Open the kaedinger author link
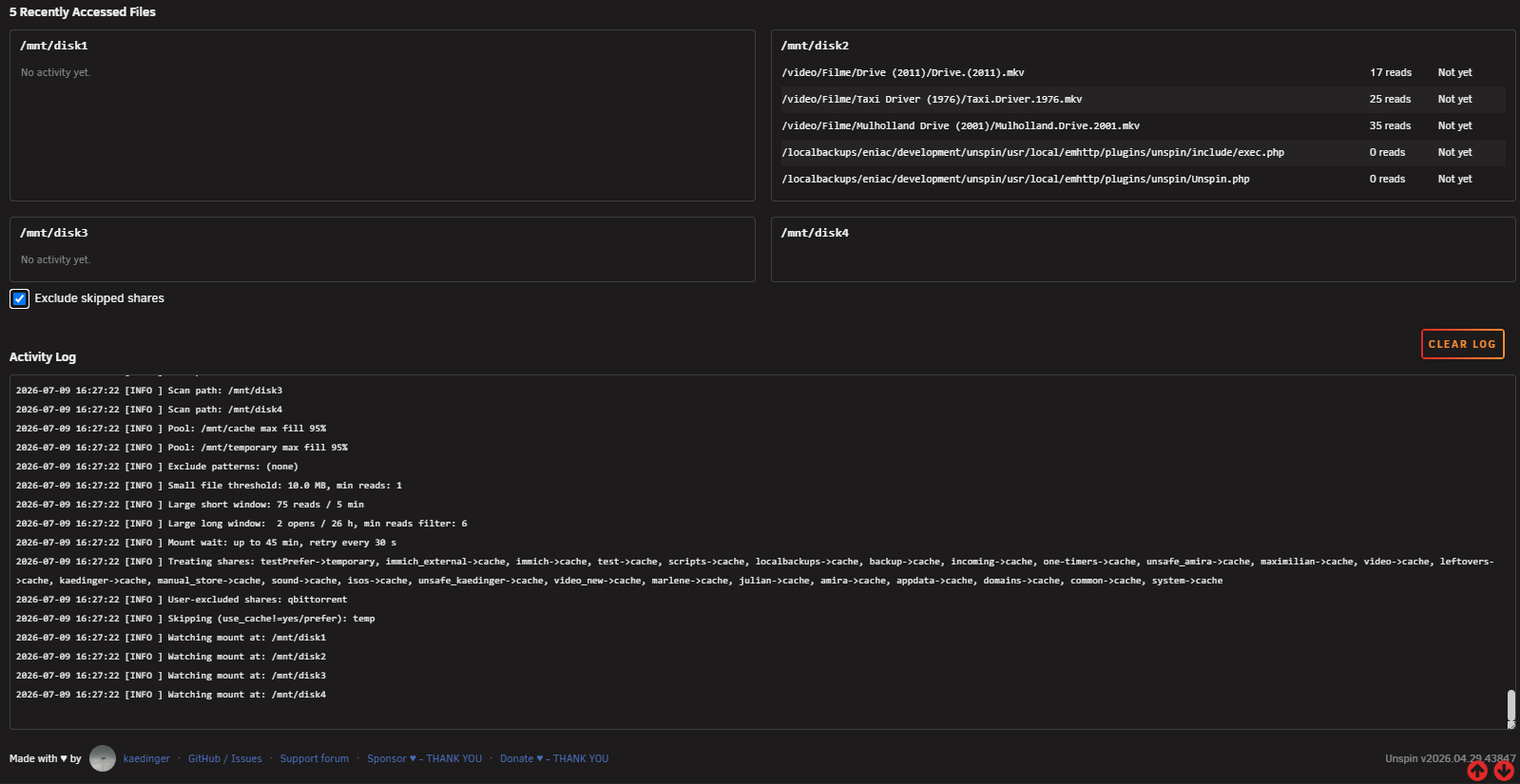Viewport: 1520px width, 784px height. pyautogui.click(x=146, y=758)
